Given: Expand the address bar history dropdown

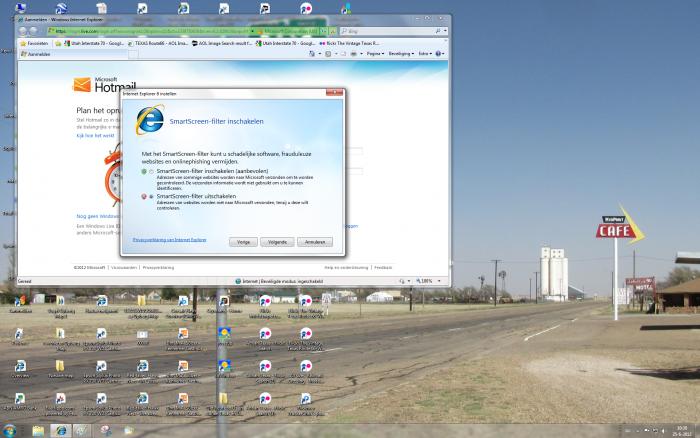Looking at the screenshot, I should (x=253, y=31).
